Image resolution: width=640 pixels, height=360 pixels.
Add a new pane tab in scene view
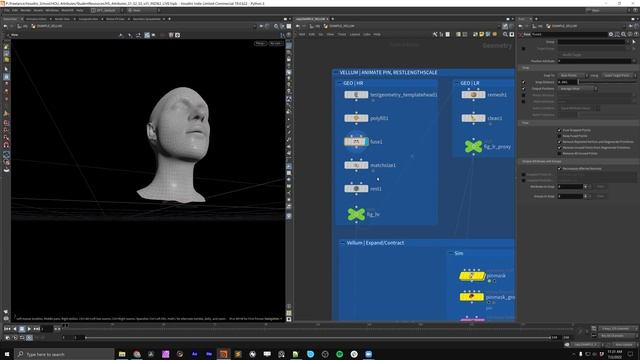click(169, 19)
